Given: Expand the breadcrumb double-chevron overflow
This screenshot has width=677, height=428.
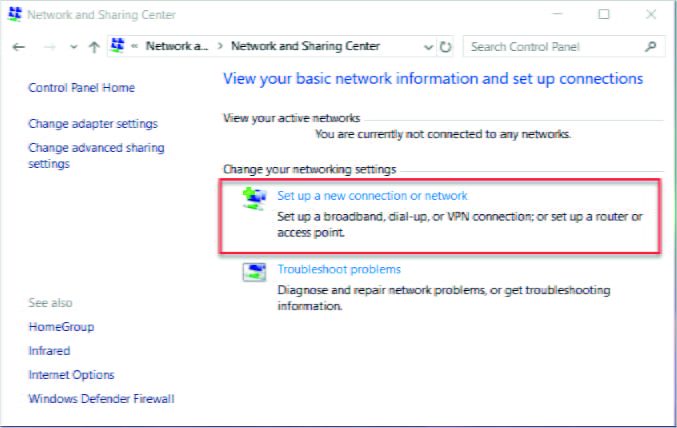Looking at the screenshot, I should 135,46.
